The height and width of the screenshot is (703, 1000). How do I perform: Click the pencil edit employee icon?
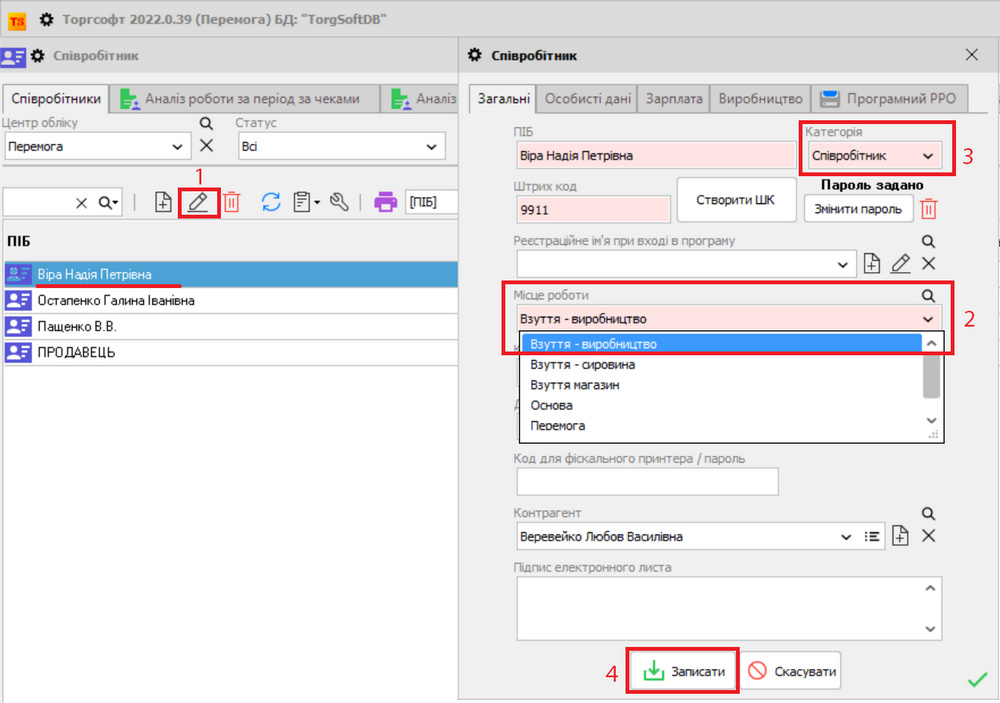[198, 202]
